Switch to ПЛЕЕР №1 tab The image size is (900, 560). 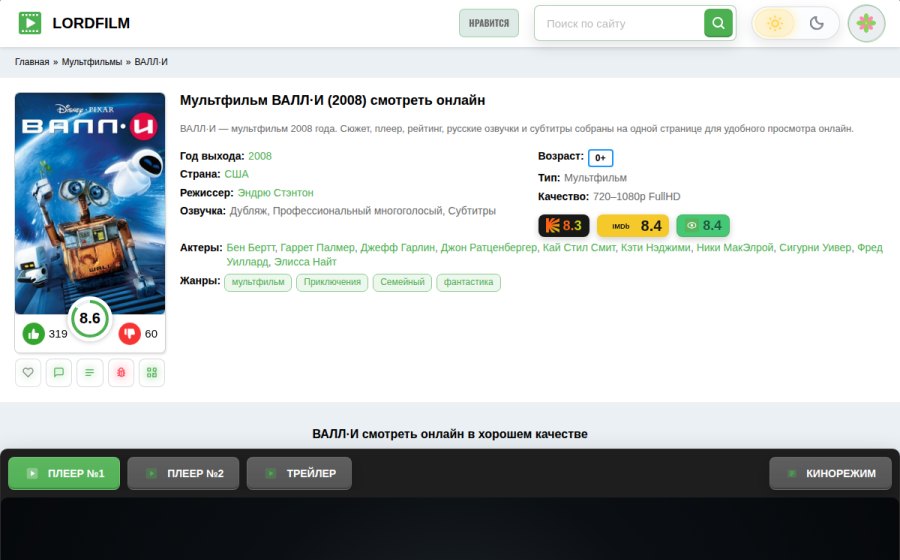point(64,473)
